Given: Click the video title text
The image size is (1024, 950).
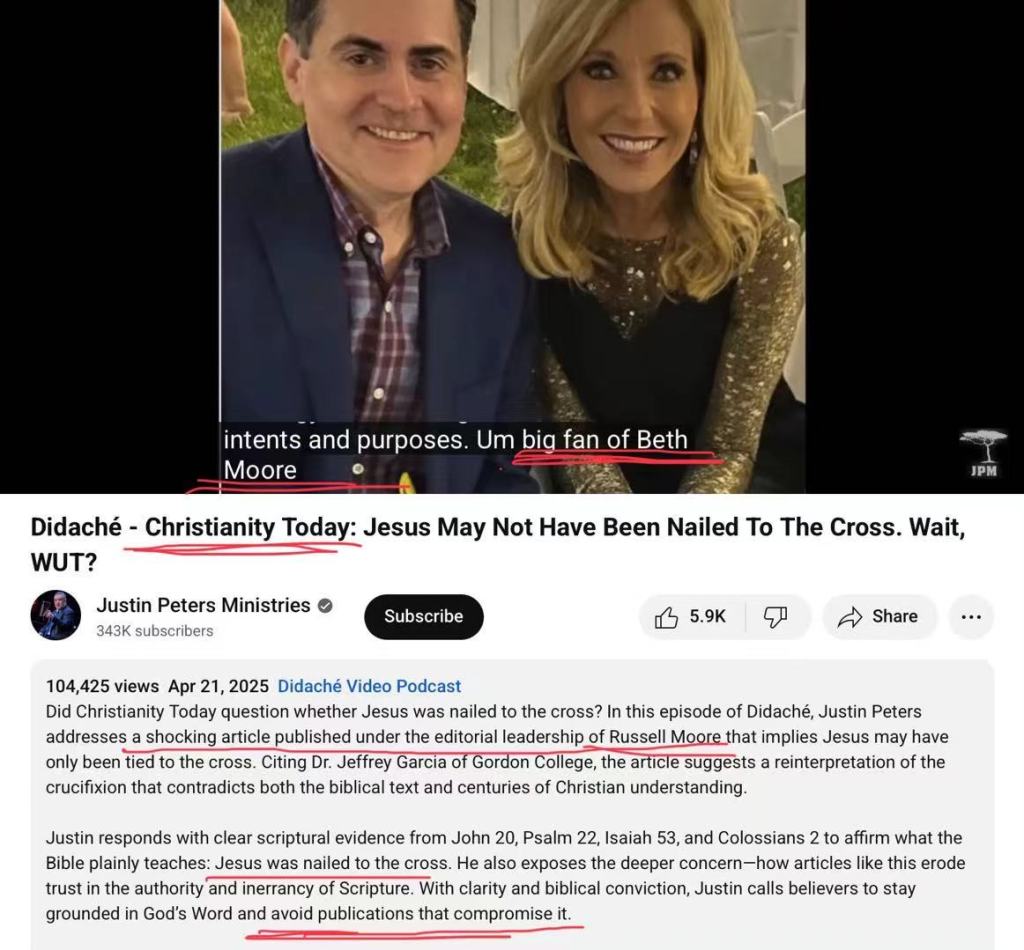Looking at the screenshot, I should point(498,545).
